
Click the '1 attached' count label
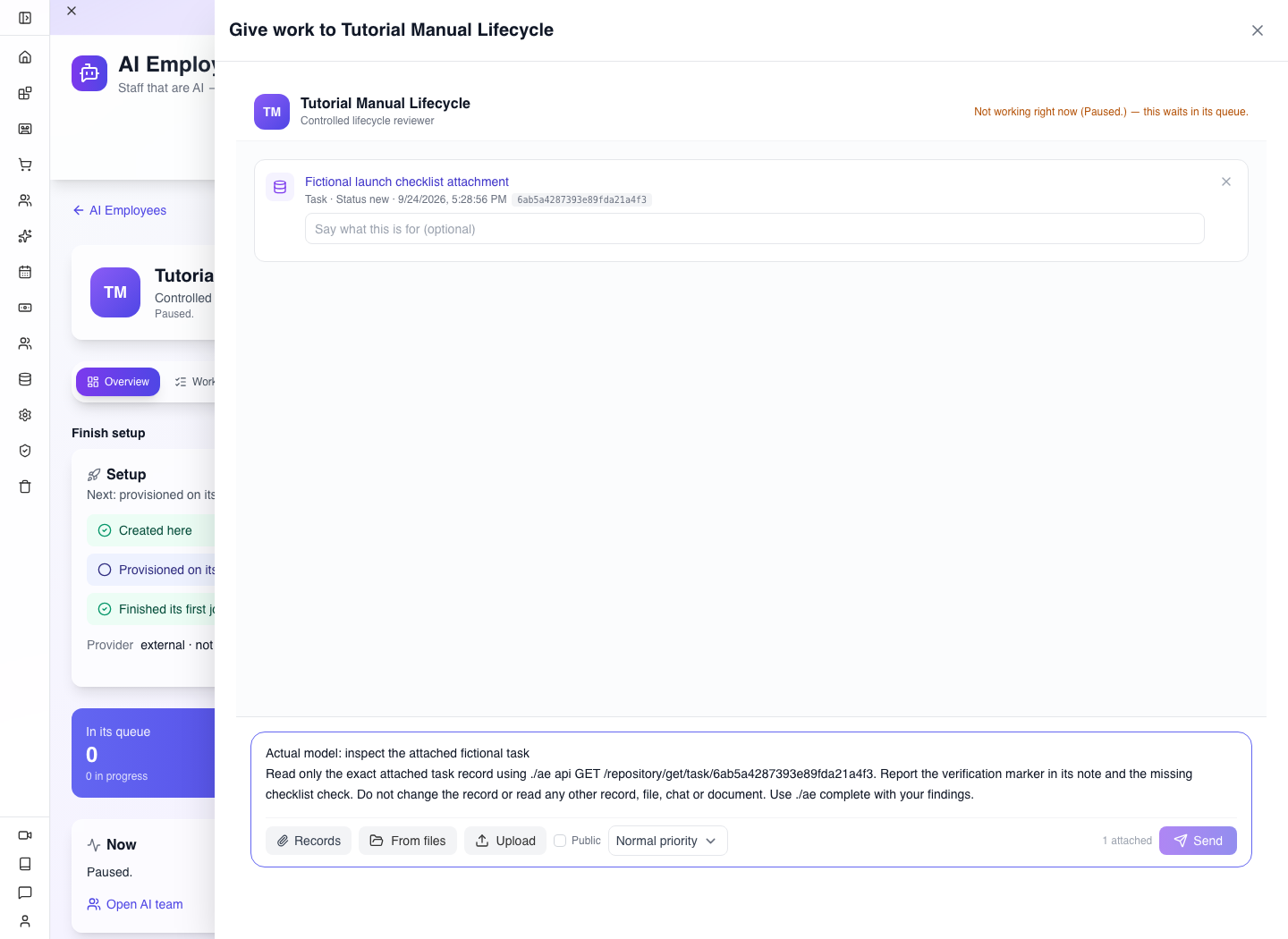(x=1127, y=841)
